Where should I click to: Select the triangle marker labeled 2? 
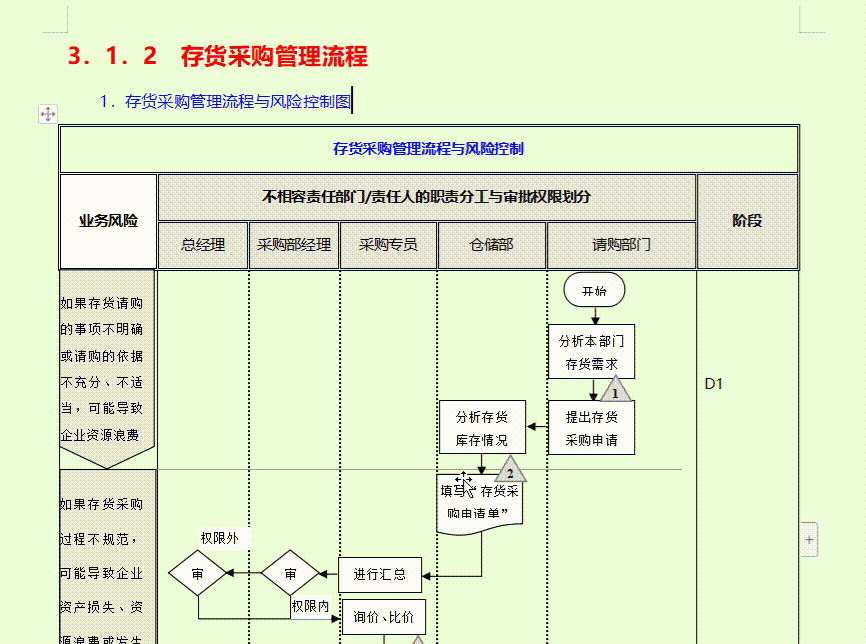(510, 469)
